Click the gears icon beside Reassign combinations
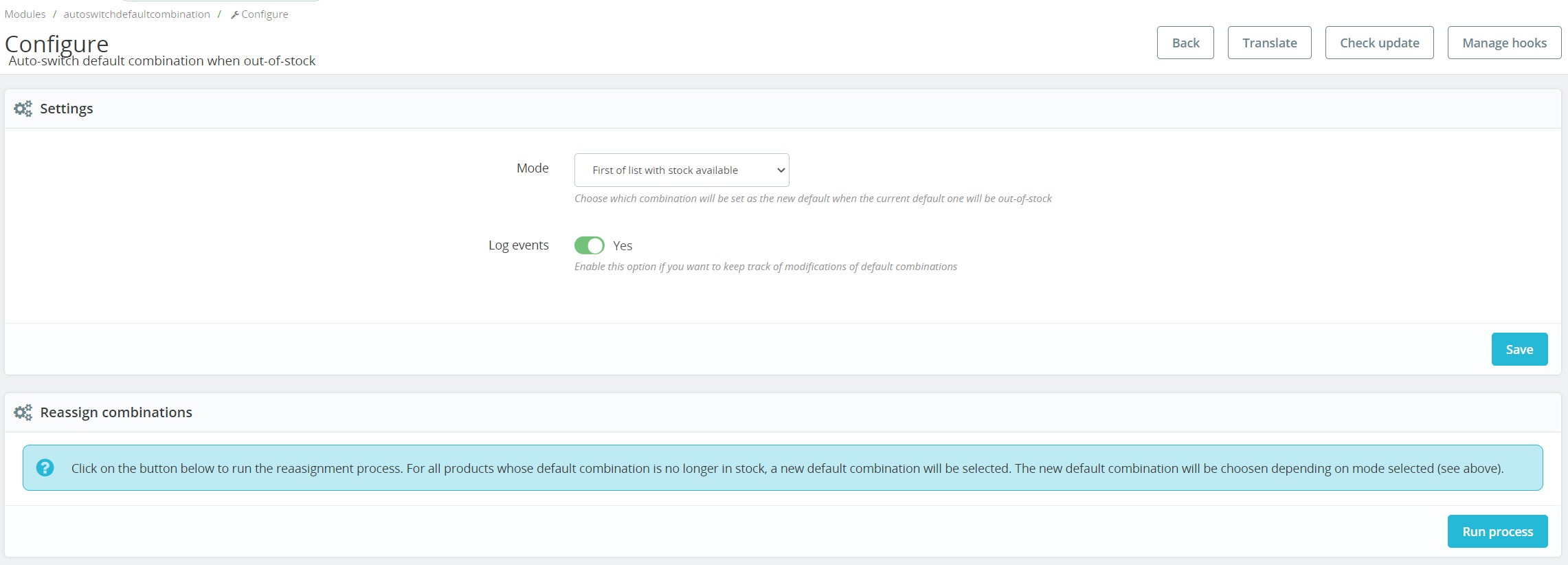1568x565 pixels. (x=23, y=412)
